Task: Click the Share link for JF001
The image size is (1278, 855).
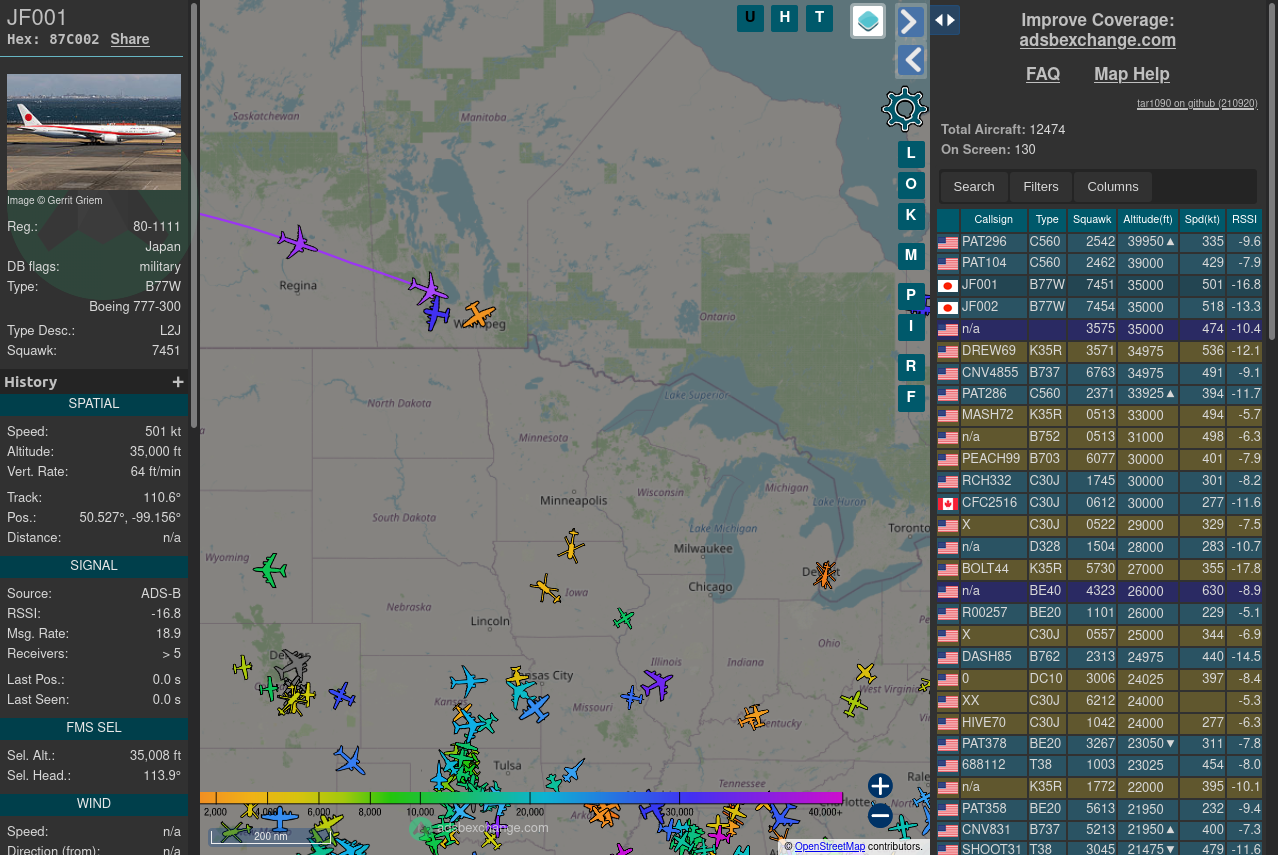Action: click(130, 39)
